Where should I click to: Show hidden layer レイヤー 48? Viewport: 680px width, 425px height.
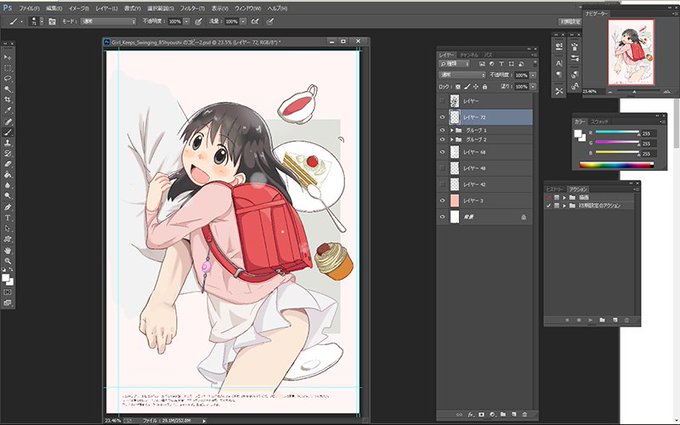[x=442, y=168]
